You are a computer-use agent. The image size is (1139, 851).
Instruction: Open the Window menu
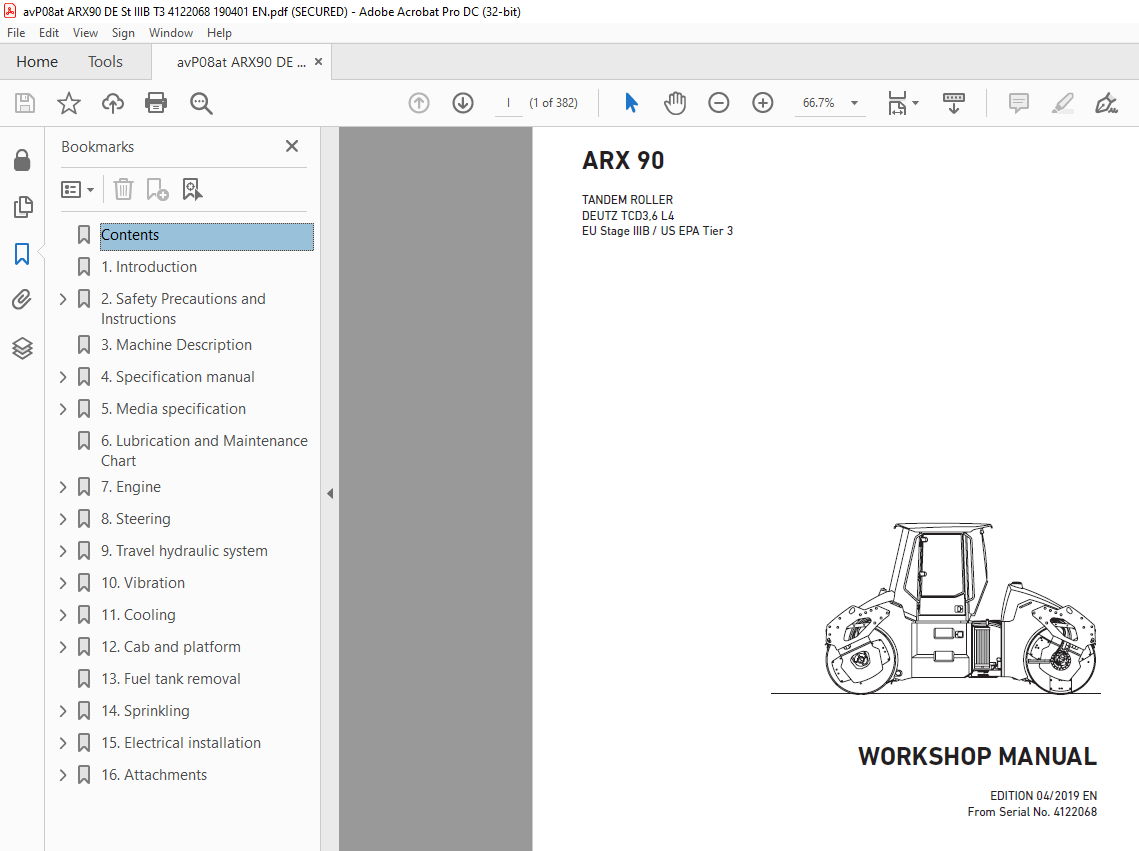(x=171, y=33)
